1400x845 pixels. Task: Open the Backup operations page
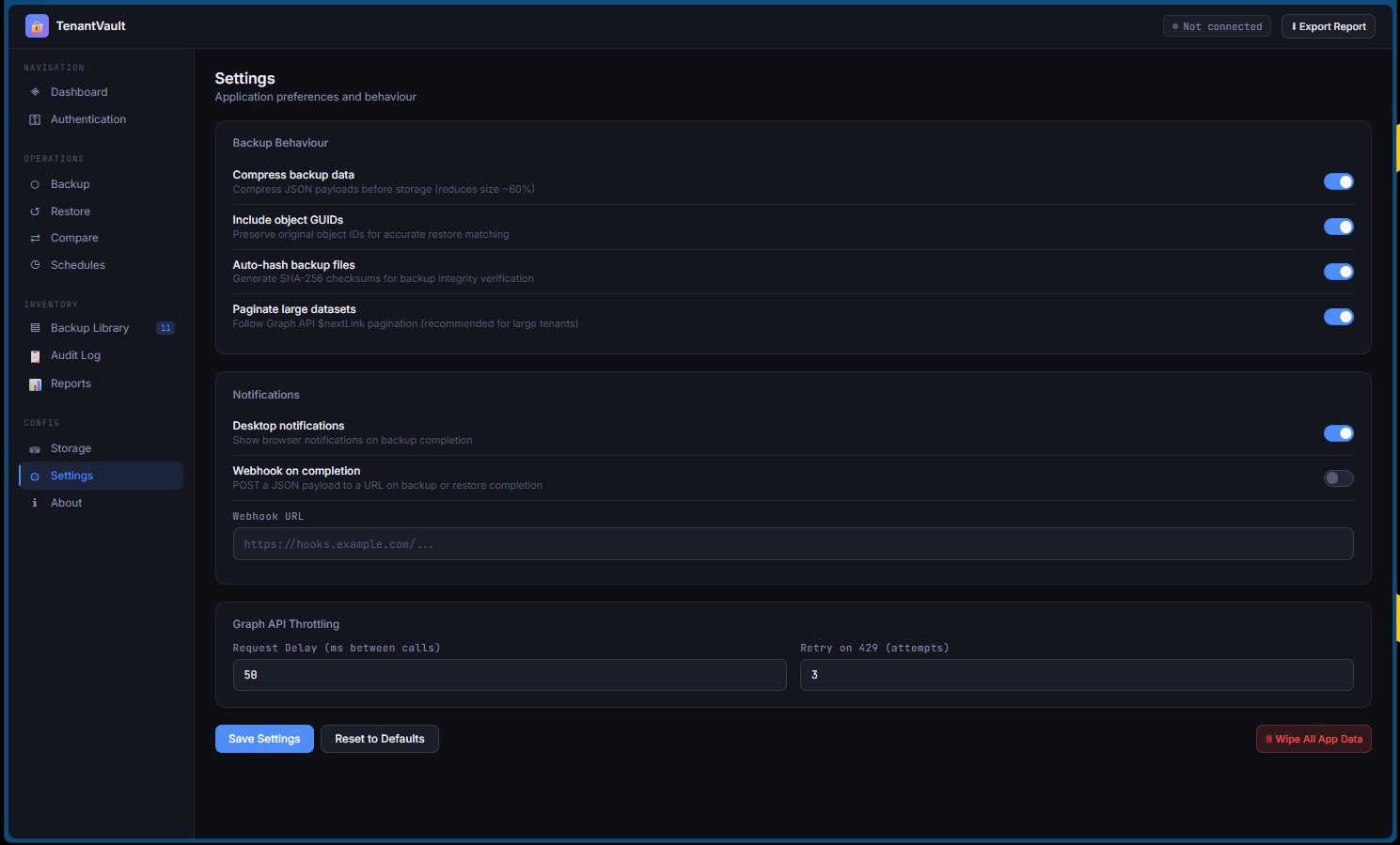coord(101,184)
